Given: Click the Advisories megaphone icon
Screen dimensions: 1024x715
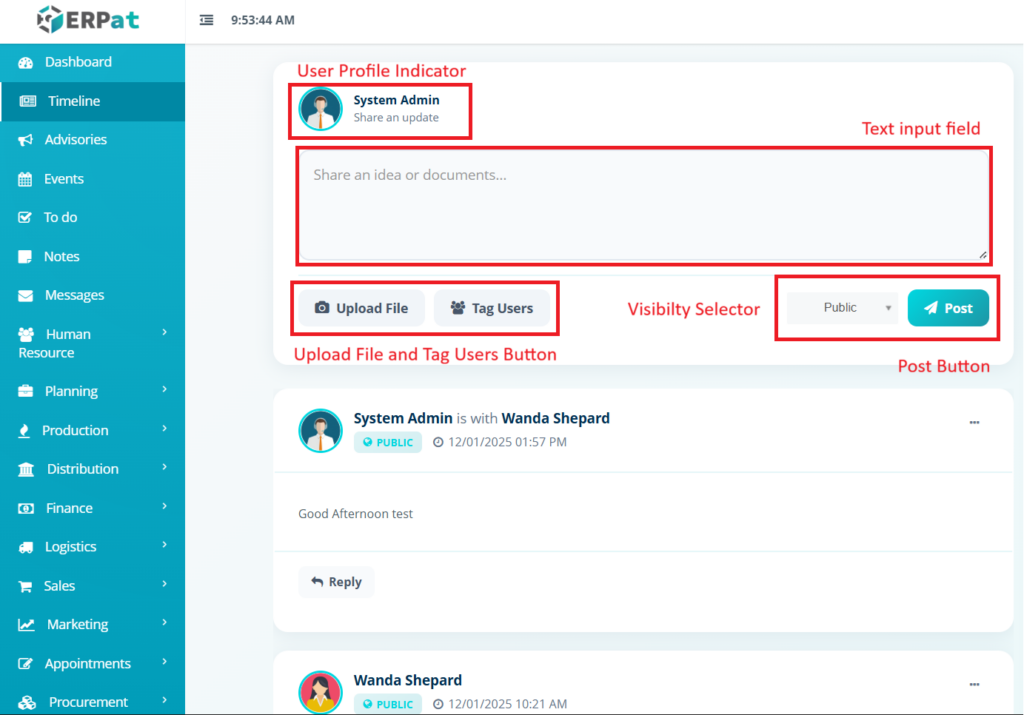Looking at the screenshot, I should pos(26,140).
